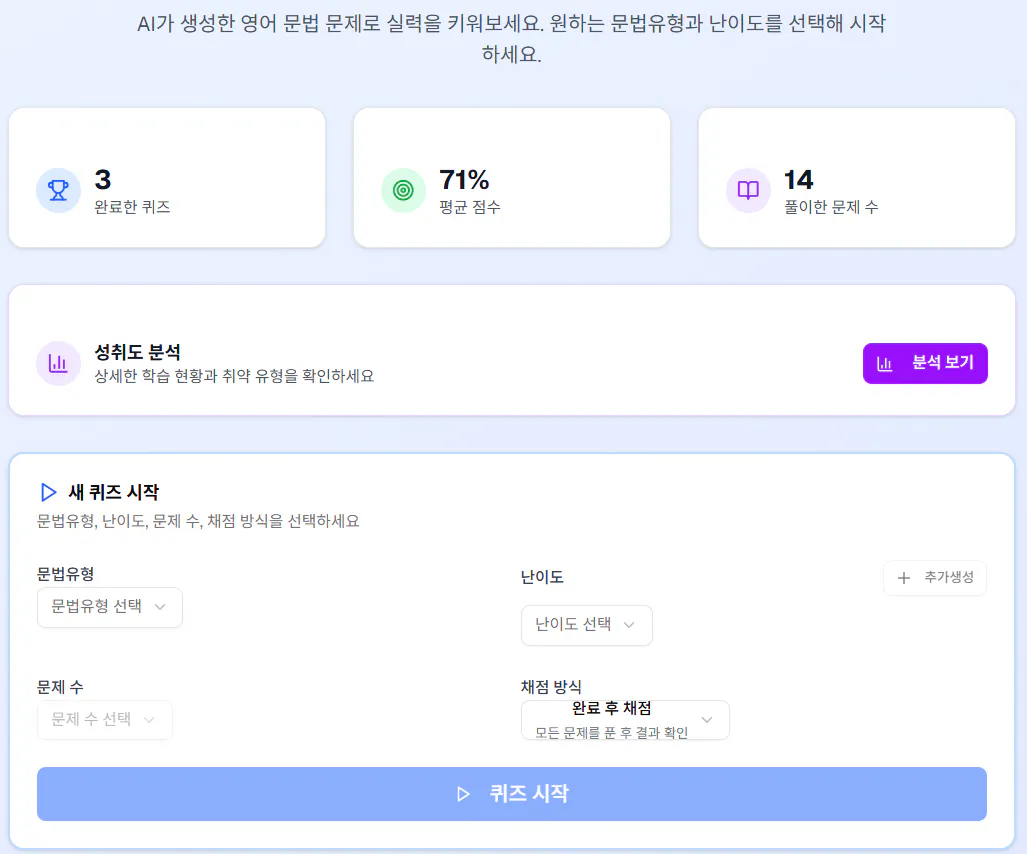Expand the 완료 후 채점 grading dropdown
Viewport: 1027px width, 854px height.
(625, 720)
